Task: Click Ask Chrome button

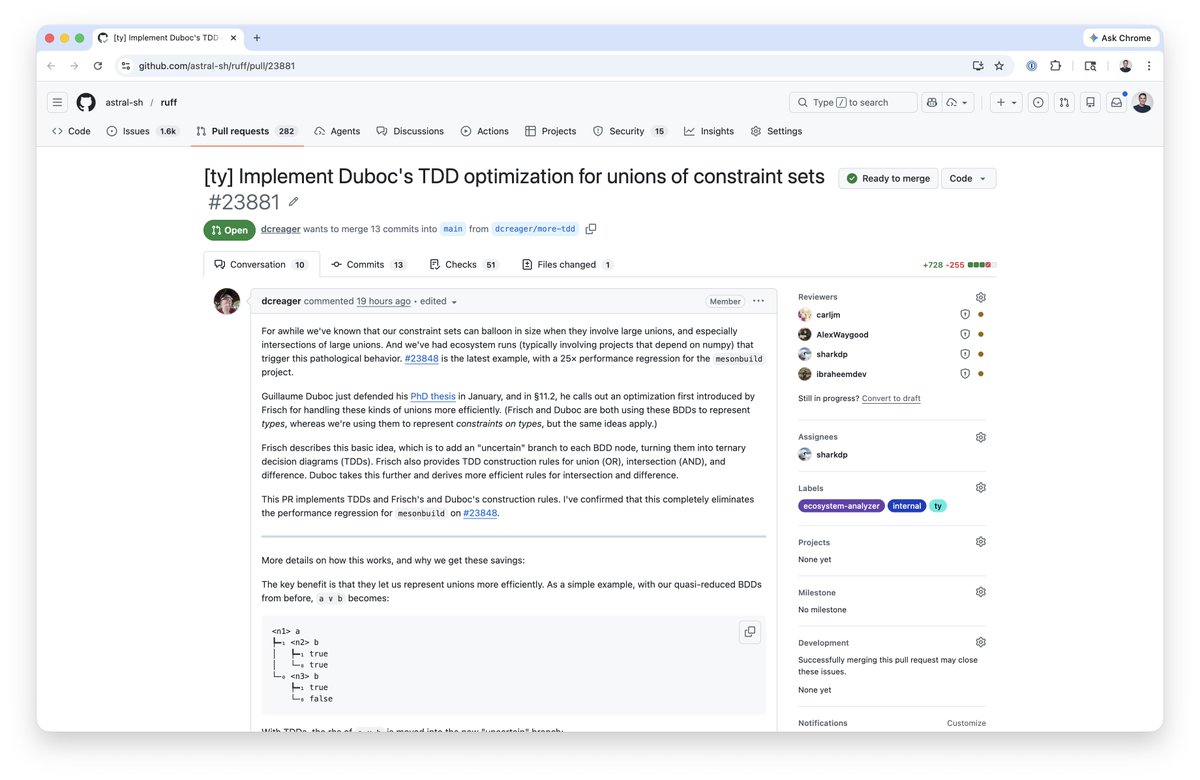Action: point(1120,38)
